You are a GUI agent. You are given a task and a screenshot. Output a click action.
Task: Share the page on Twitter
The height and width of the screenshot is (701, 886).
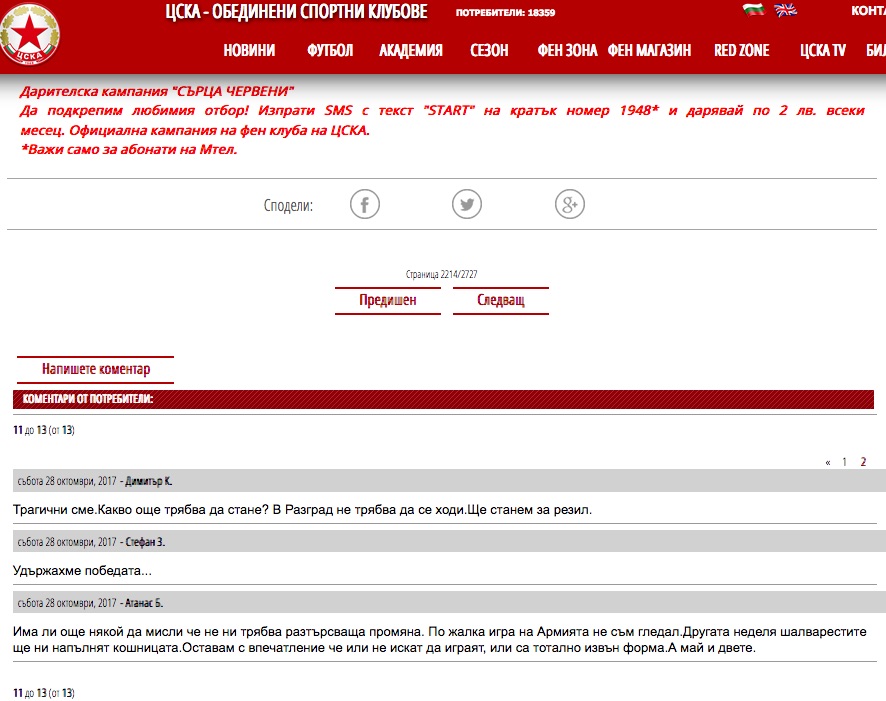pyautogui.click(x=467, y=205)
